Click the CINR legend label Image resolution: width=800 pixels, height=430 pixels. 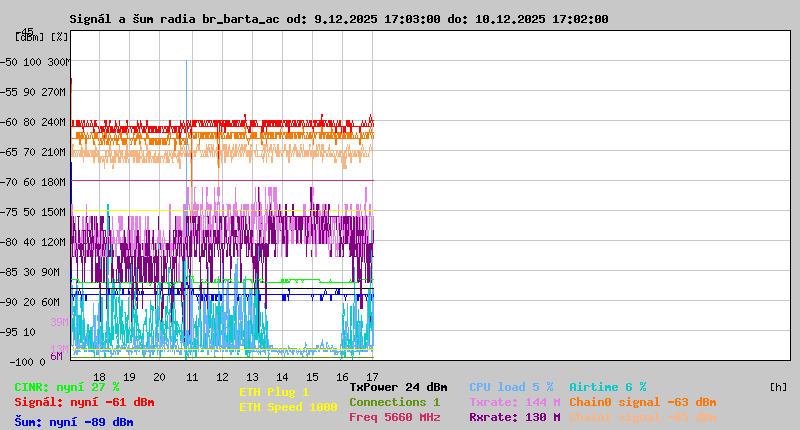tap(67, 387)
